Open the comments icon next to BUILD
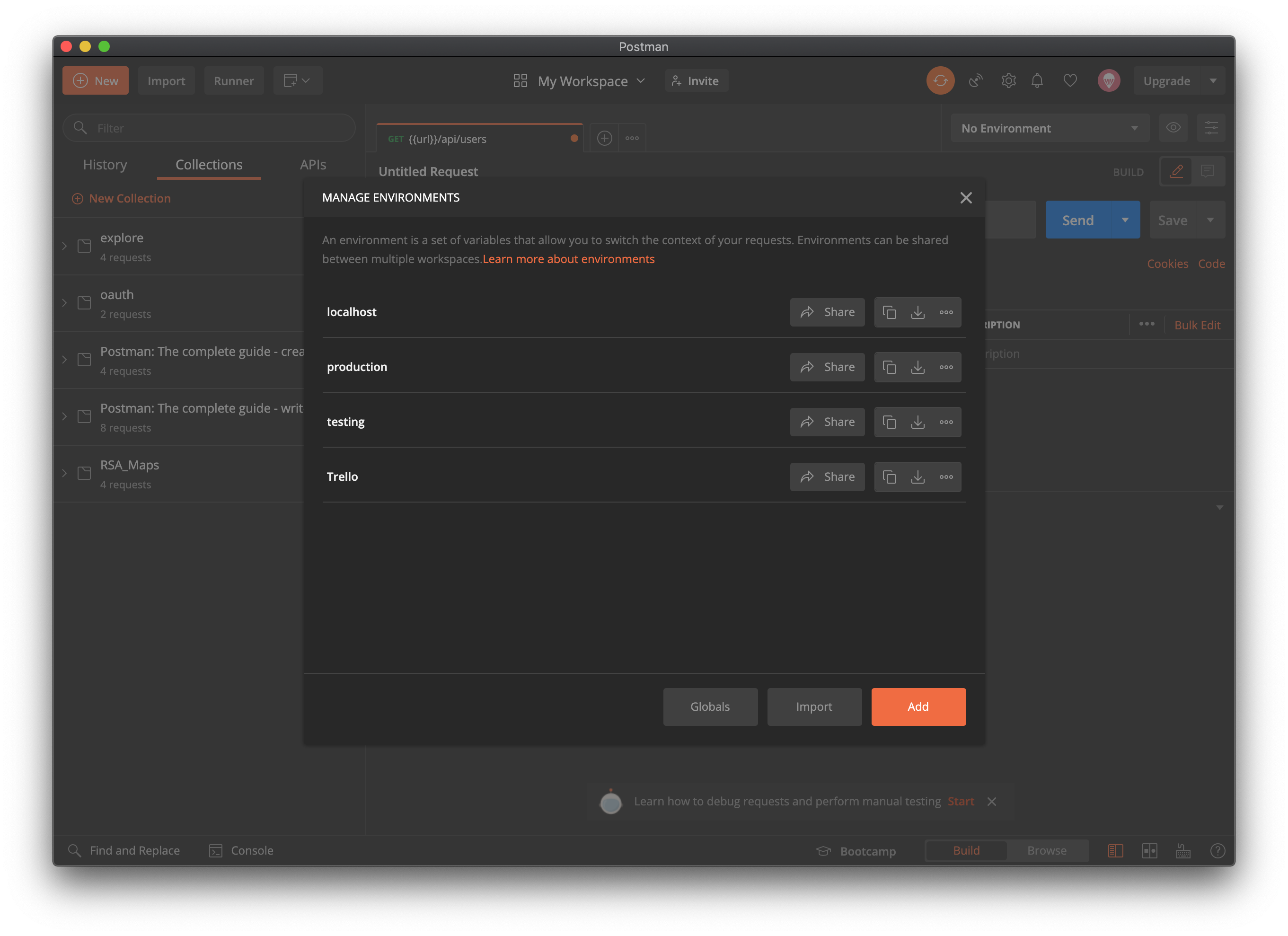1288x936 pixels. point(1208,171)
